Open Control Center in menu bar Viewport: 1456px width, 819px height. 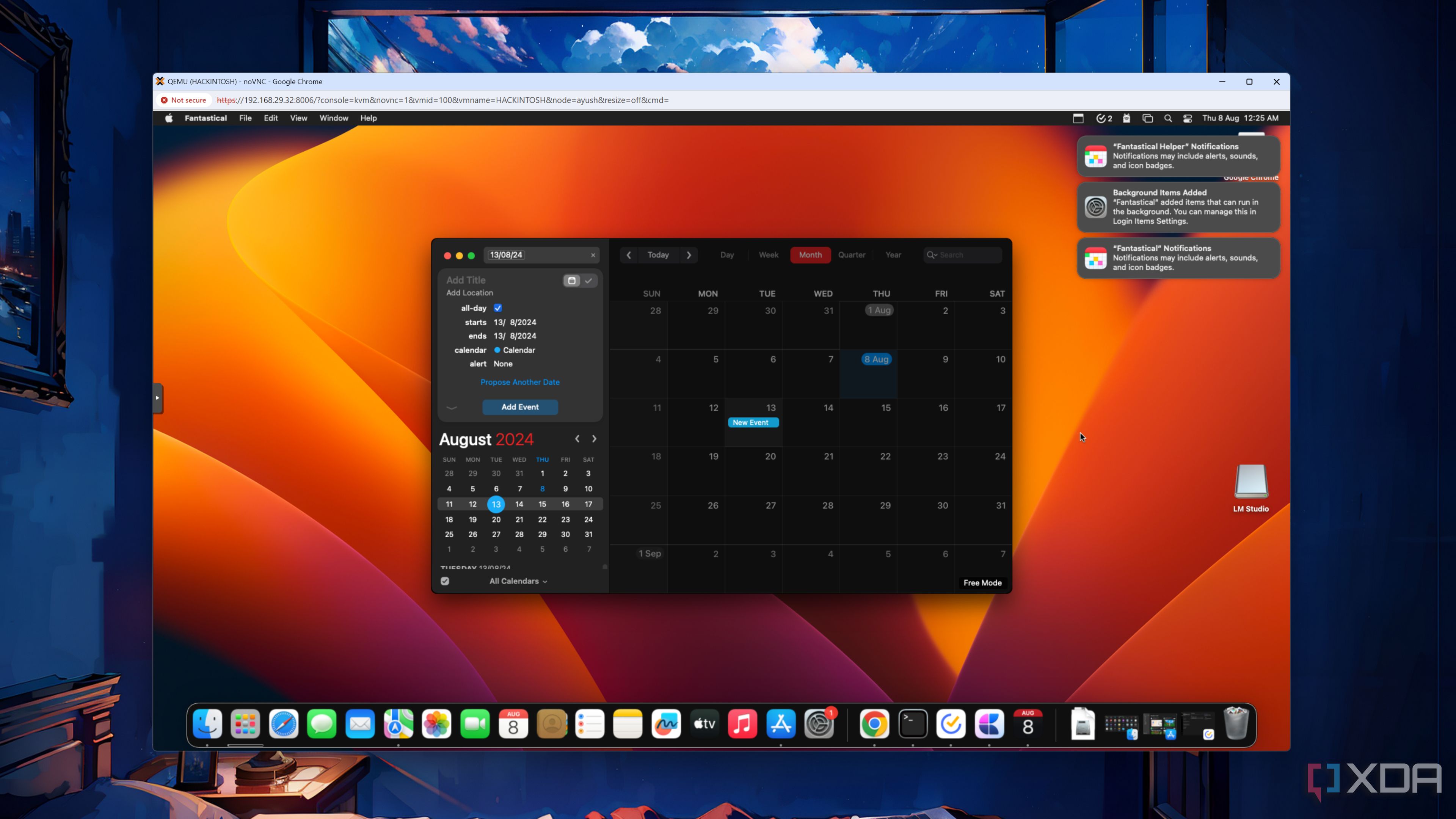(1188, 118)
